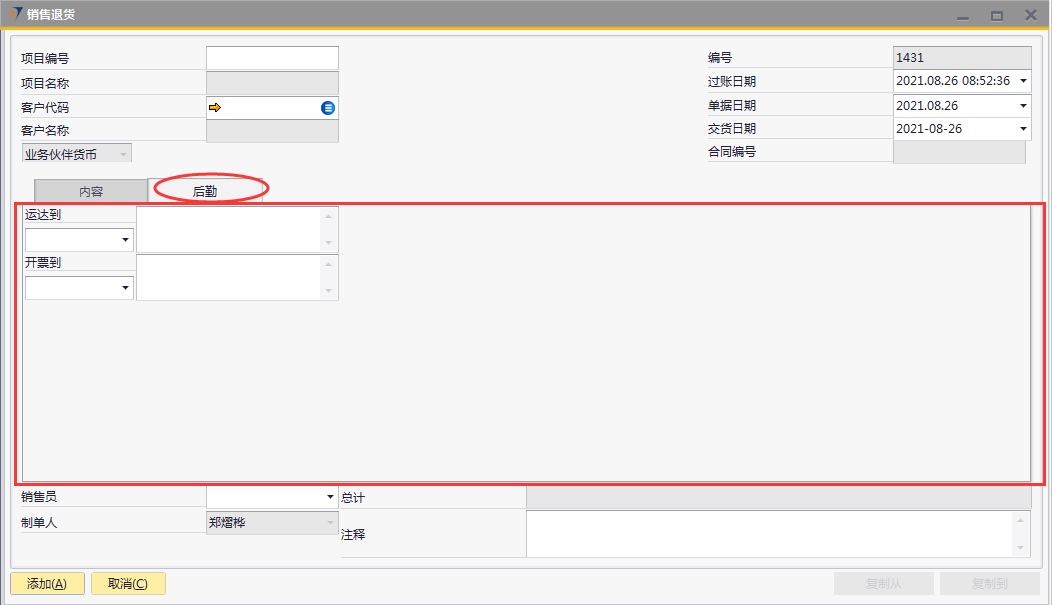Viewport: 1052px width, 605px height.
Task: Click the 项目编号 input field
Action: [x=272, y=58]
